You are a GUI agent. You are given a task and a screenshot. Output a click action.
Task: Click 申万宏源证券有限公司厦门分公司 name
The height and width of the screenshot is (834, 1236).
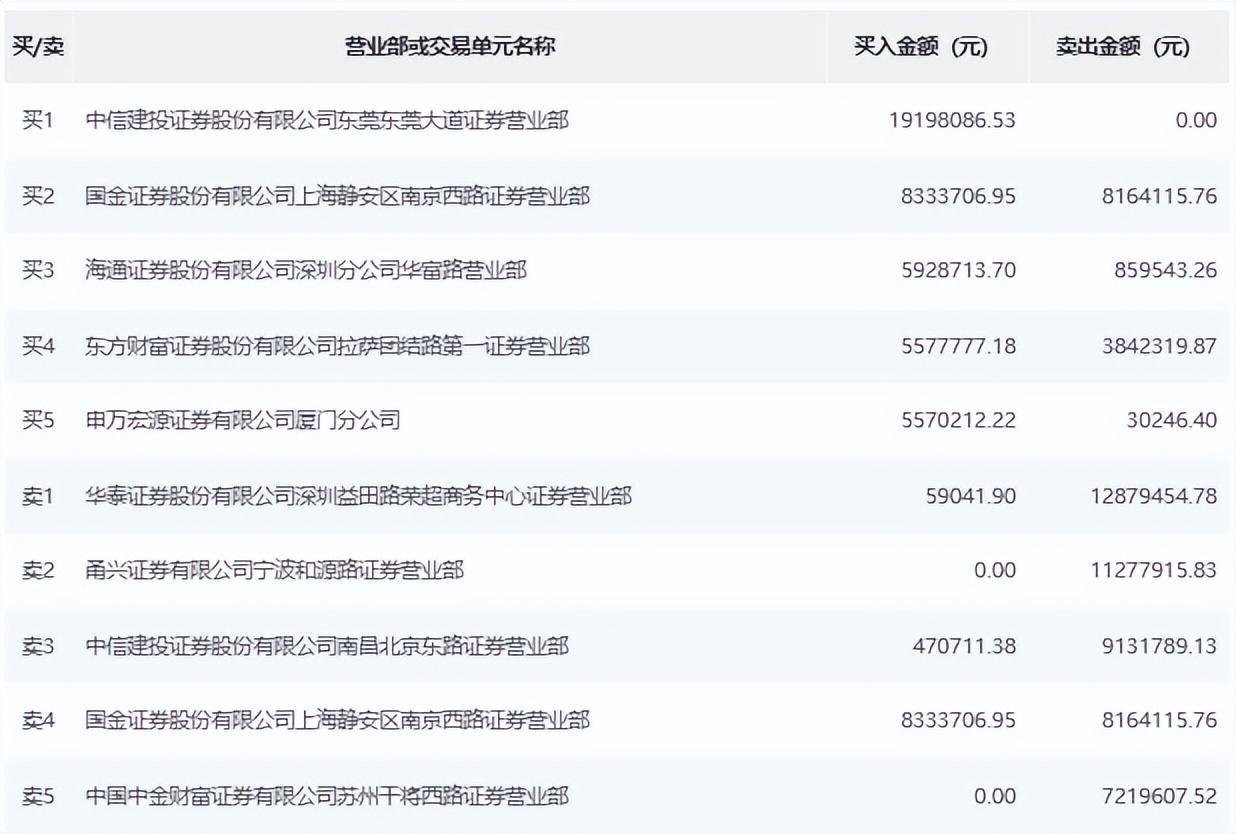click(243, 420)
